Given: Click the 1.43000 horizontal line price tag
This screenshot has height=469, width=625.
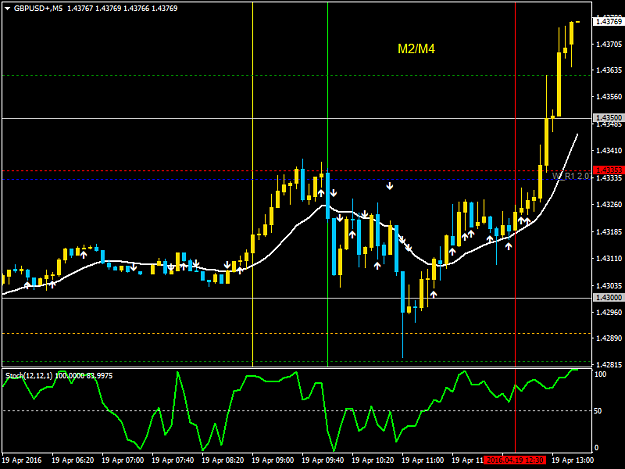Looking at the screenshot, I should [x=608, y=298].
